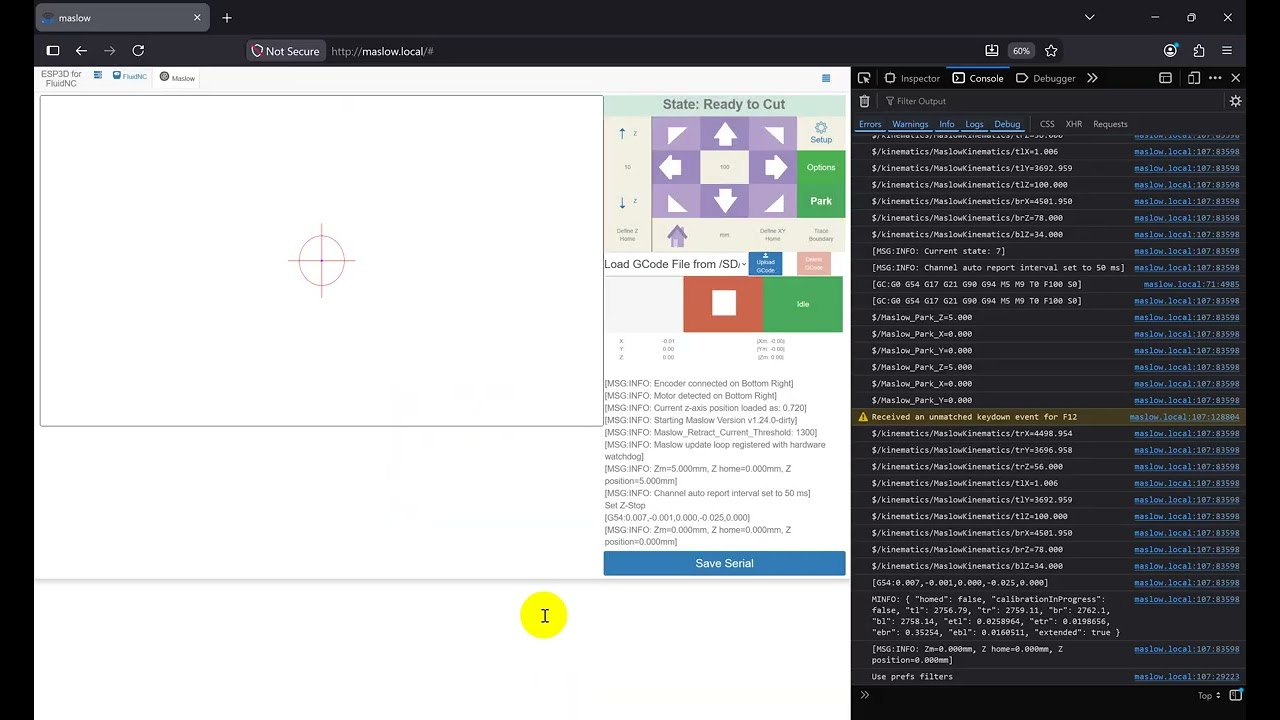Image resolution: width=1280 pixels, height=720 pixels.
Task: Jog diagonally up-left
Action: 676,134
